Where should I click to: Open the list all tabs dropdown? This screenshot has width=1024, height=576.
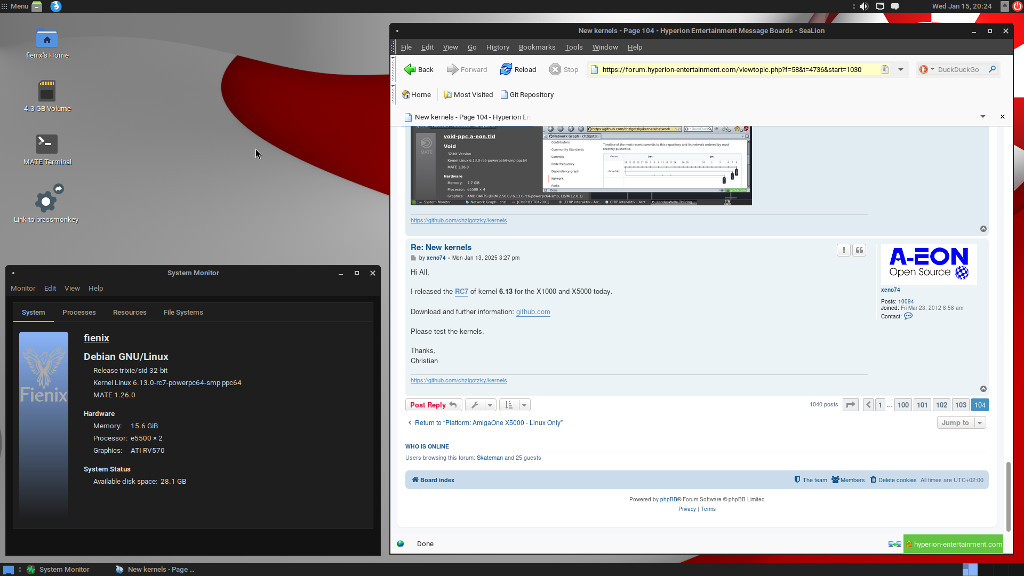(x=983, y=117)
